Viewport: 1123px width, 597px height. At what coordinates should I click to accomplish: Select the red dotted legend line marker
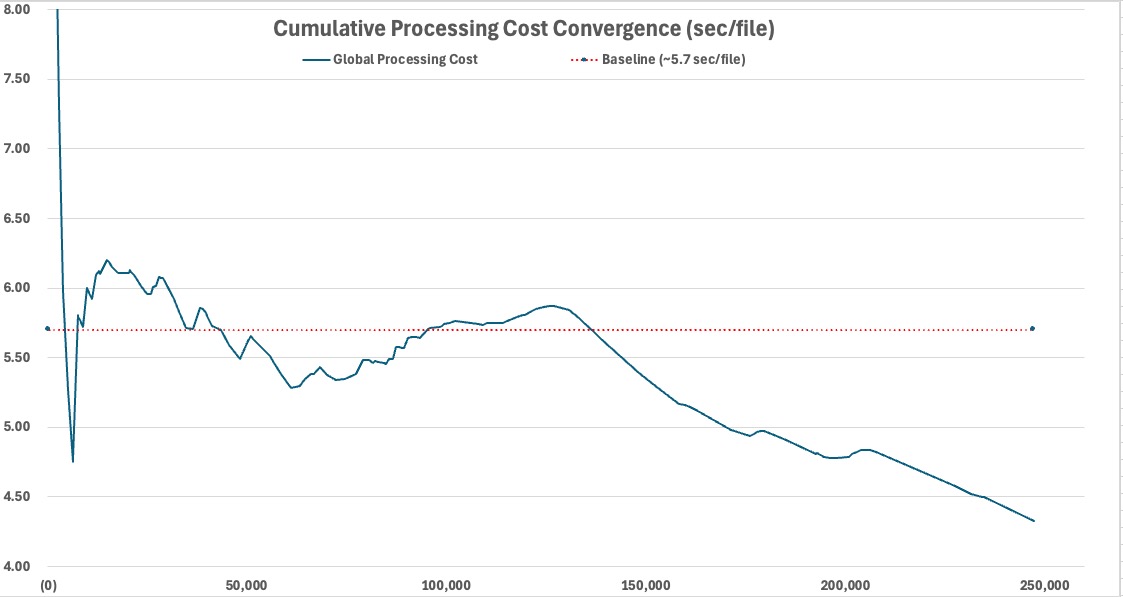point(582,60)
